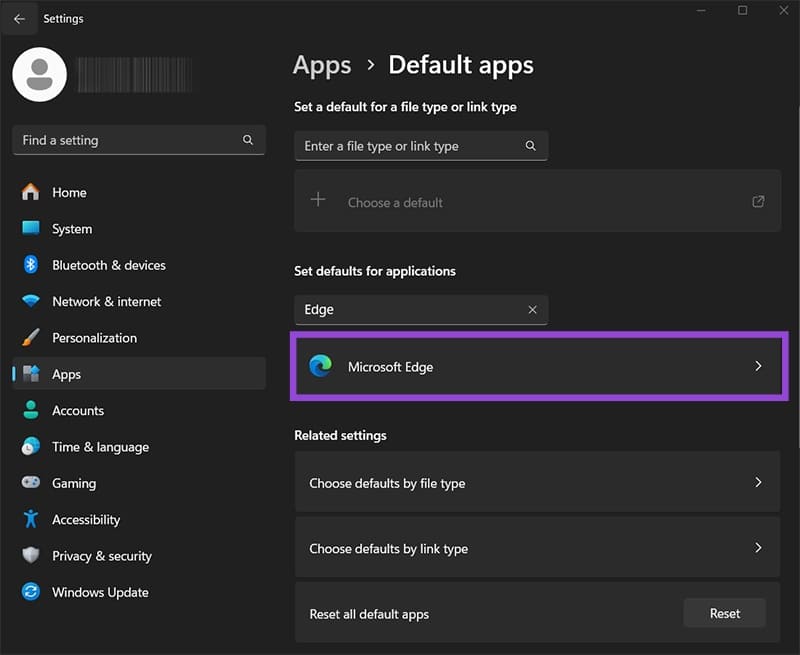The height and width of the screenshot is (655, 800).
Task: Open Personalization settings
Action: pos(139,337)
